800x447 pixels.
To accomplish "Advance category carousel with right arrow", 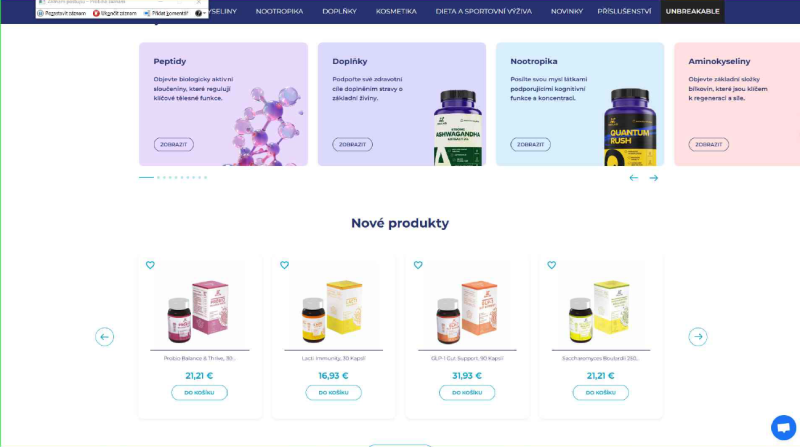I will click(654, 178).
